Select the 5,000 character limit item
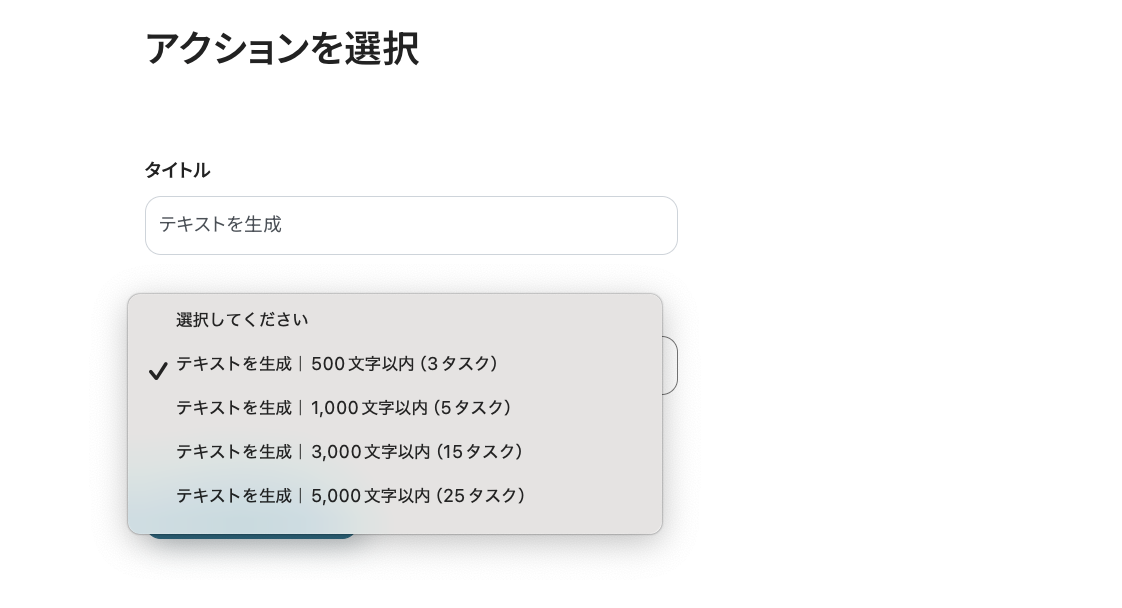 pos(350,496)
